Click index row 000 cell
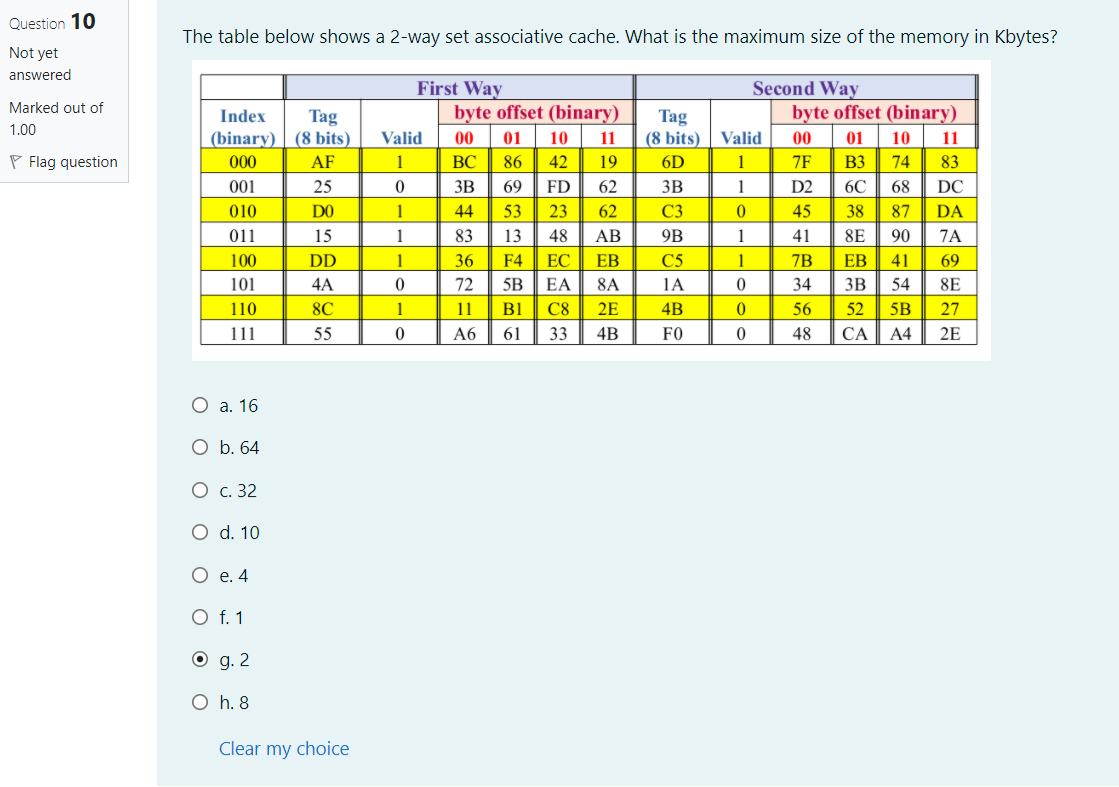 tap(243, 162)
